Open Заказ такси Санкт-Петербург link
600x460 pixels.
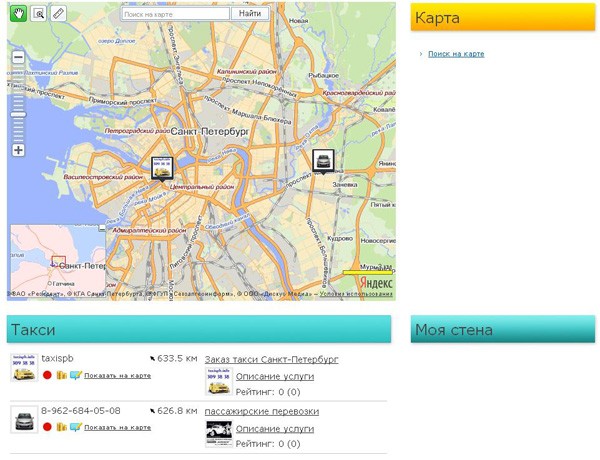click(x=271, y=359)
